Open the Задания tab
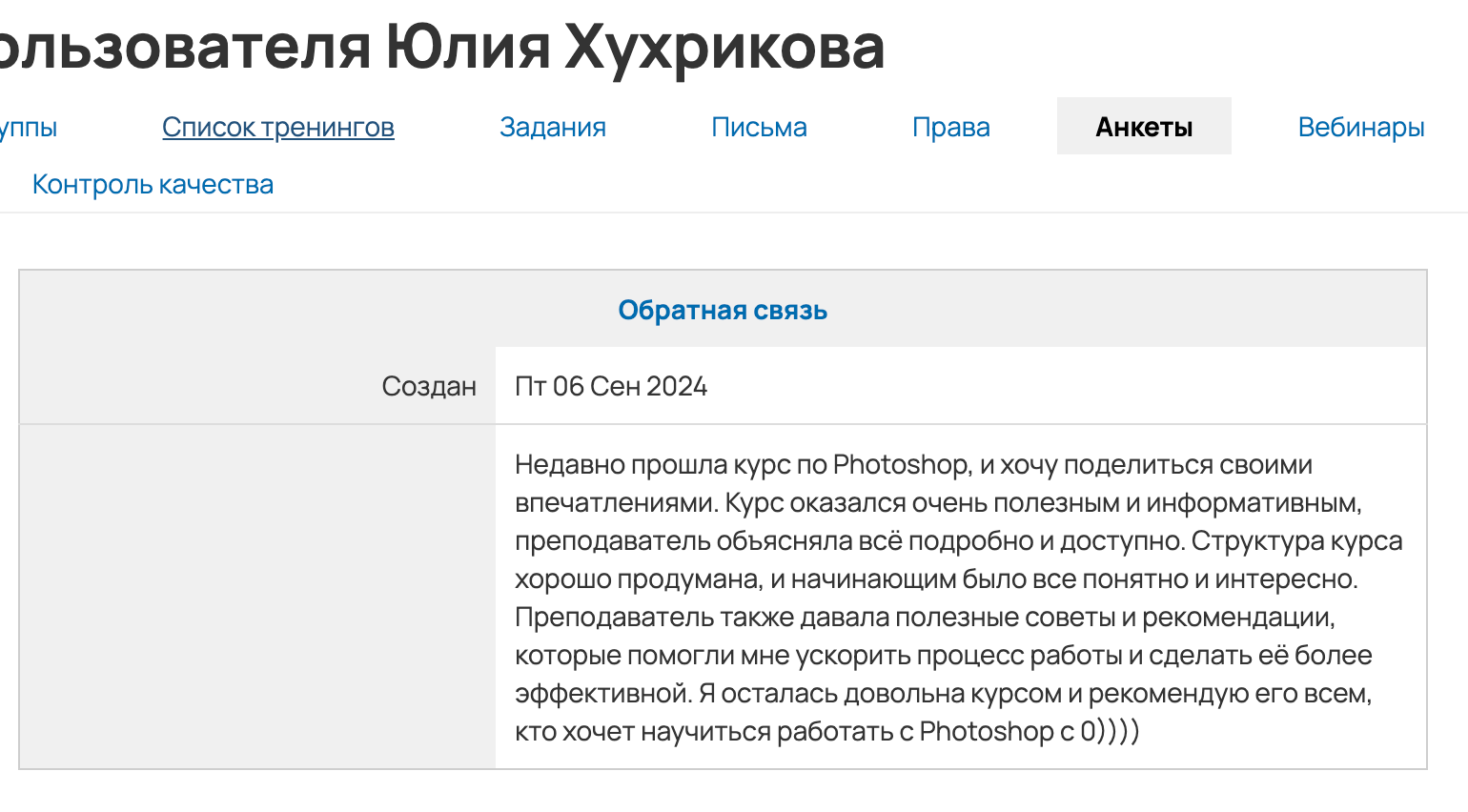1468x812 pixels. (x=553, y=126)
